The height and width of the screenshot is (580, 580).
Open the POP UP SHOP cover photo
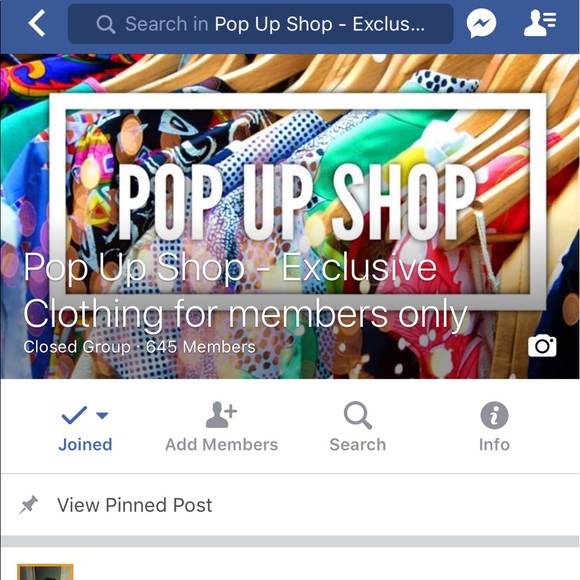(290, 216)
